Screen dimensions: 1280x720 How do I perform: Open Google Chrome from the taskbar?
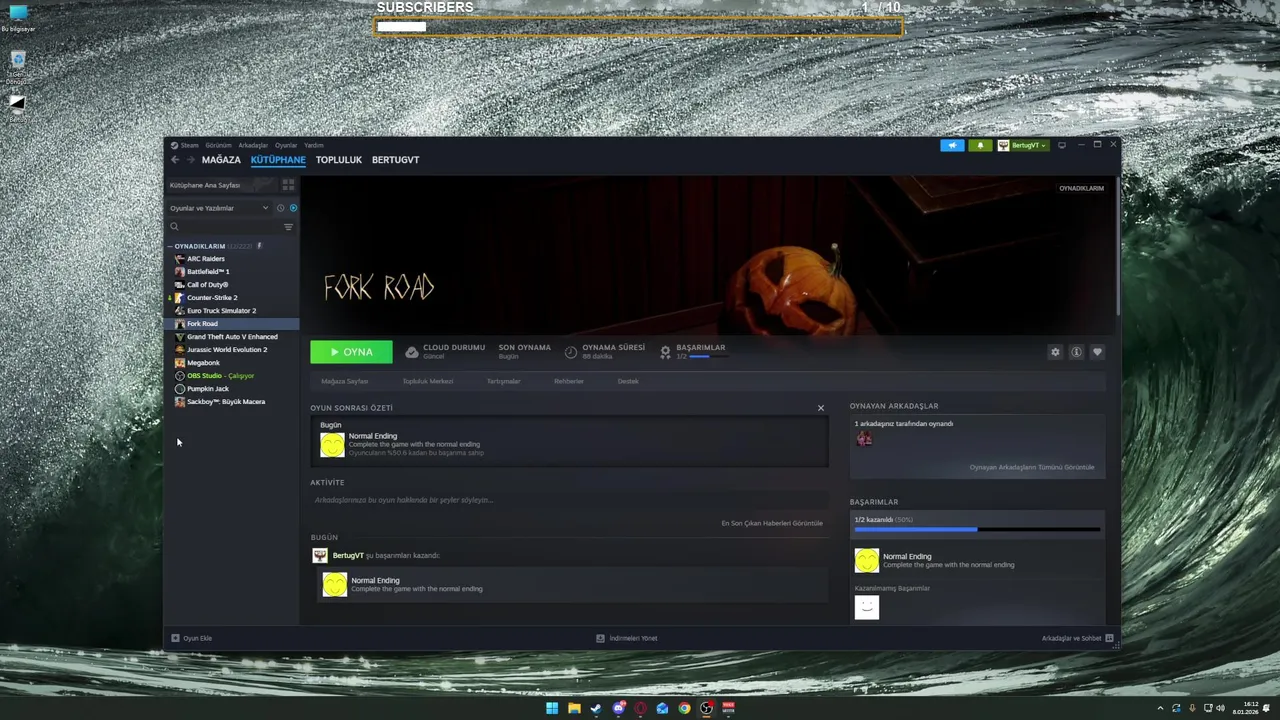pos(684,708)
